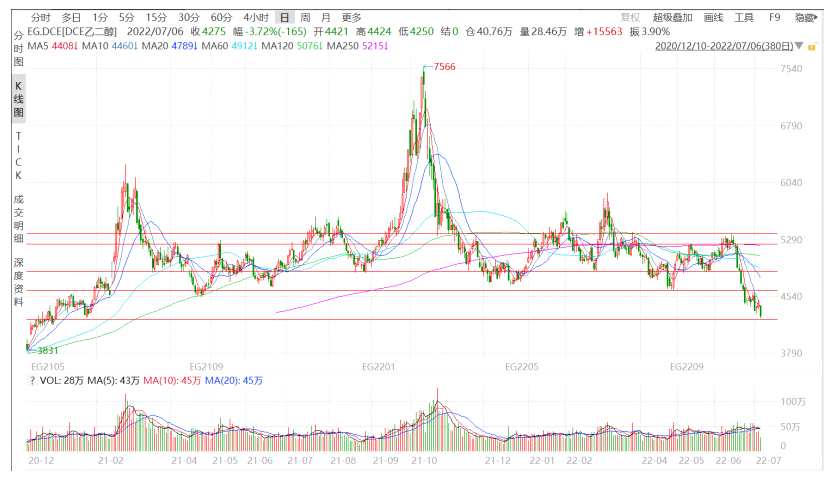Select the 多日 multi-day view
The width and height of the screenshot is (834, 482).
[71, 18]
